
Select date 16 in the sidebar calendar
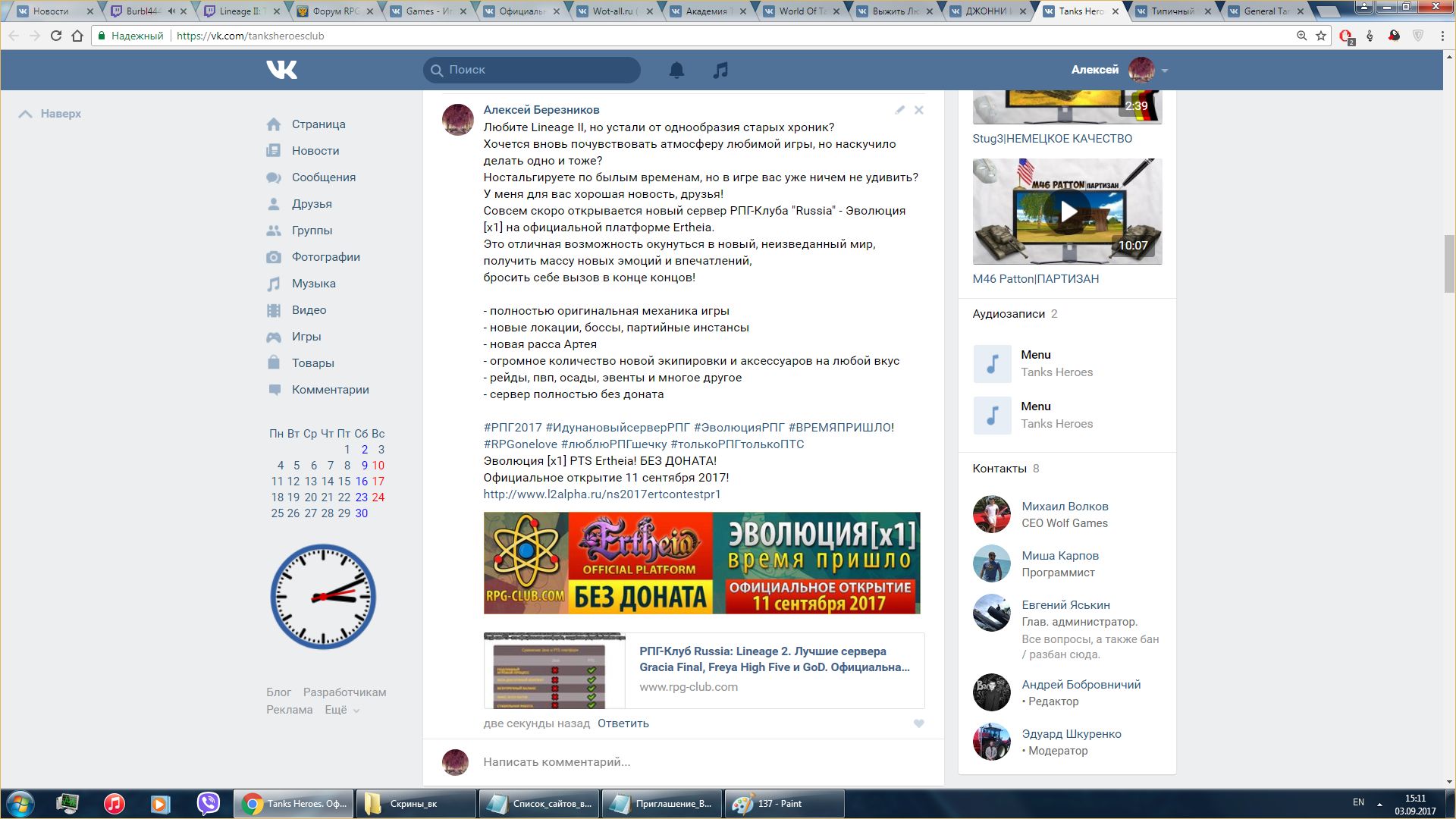(x=362, y=482)
